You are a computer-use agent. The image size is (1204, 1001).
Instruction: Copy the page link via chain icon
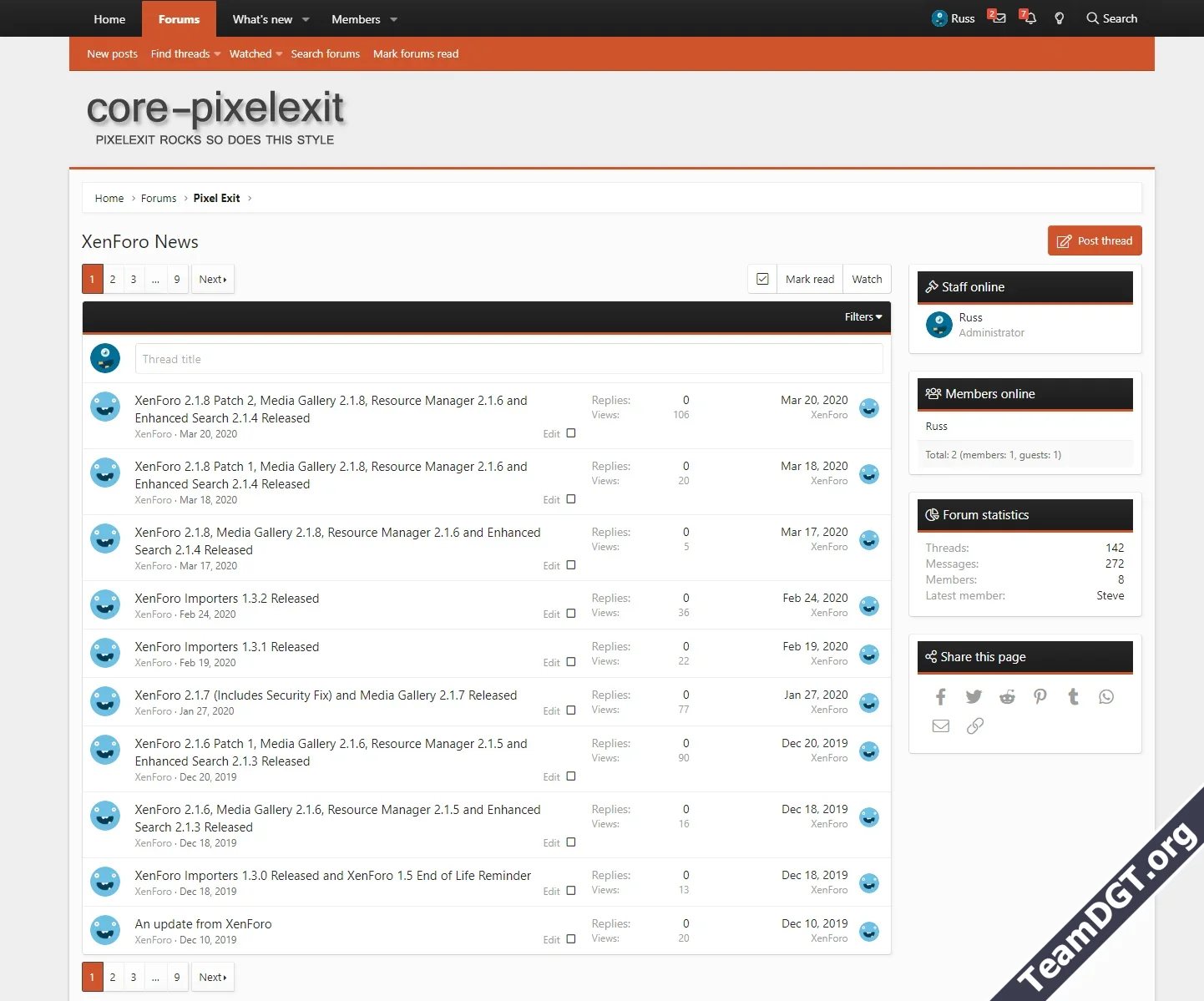pyautogui.click(x=974, y=726)
